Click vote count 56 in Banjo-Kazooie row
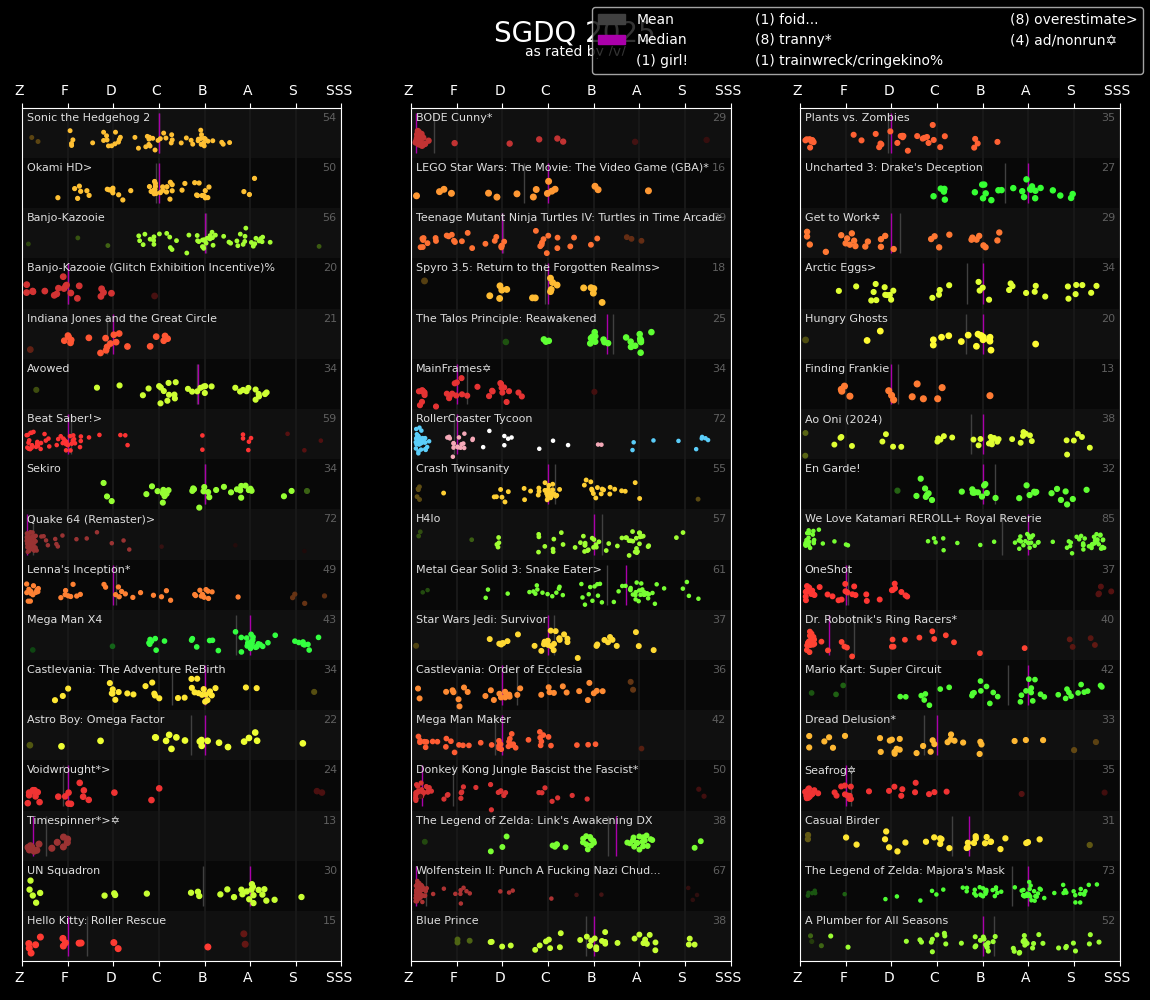This screenshot has height=1000, width=1150. (329, 217)
